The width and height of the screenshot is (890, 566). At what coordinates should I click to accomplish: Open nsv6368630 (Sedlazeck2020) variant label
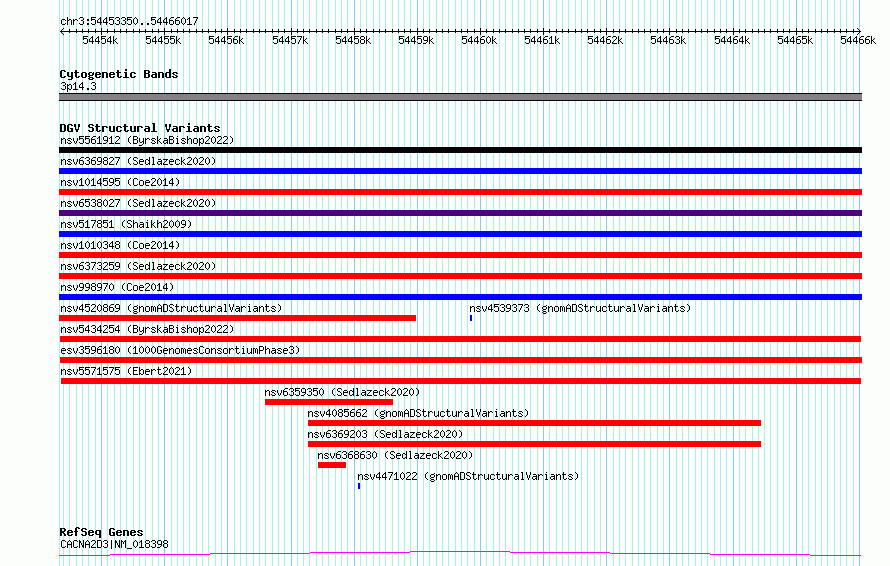click(x=395, y=455)
